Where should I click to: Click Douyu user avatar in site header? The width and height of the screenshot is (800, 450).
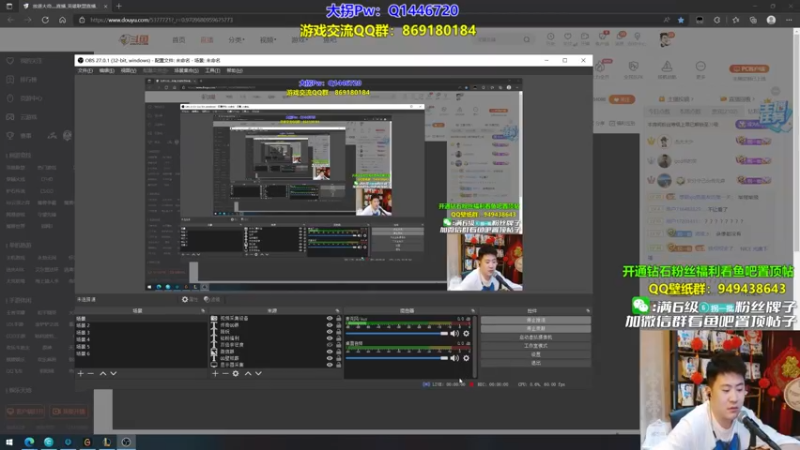click(665, 39)
